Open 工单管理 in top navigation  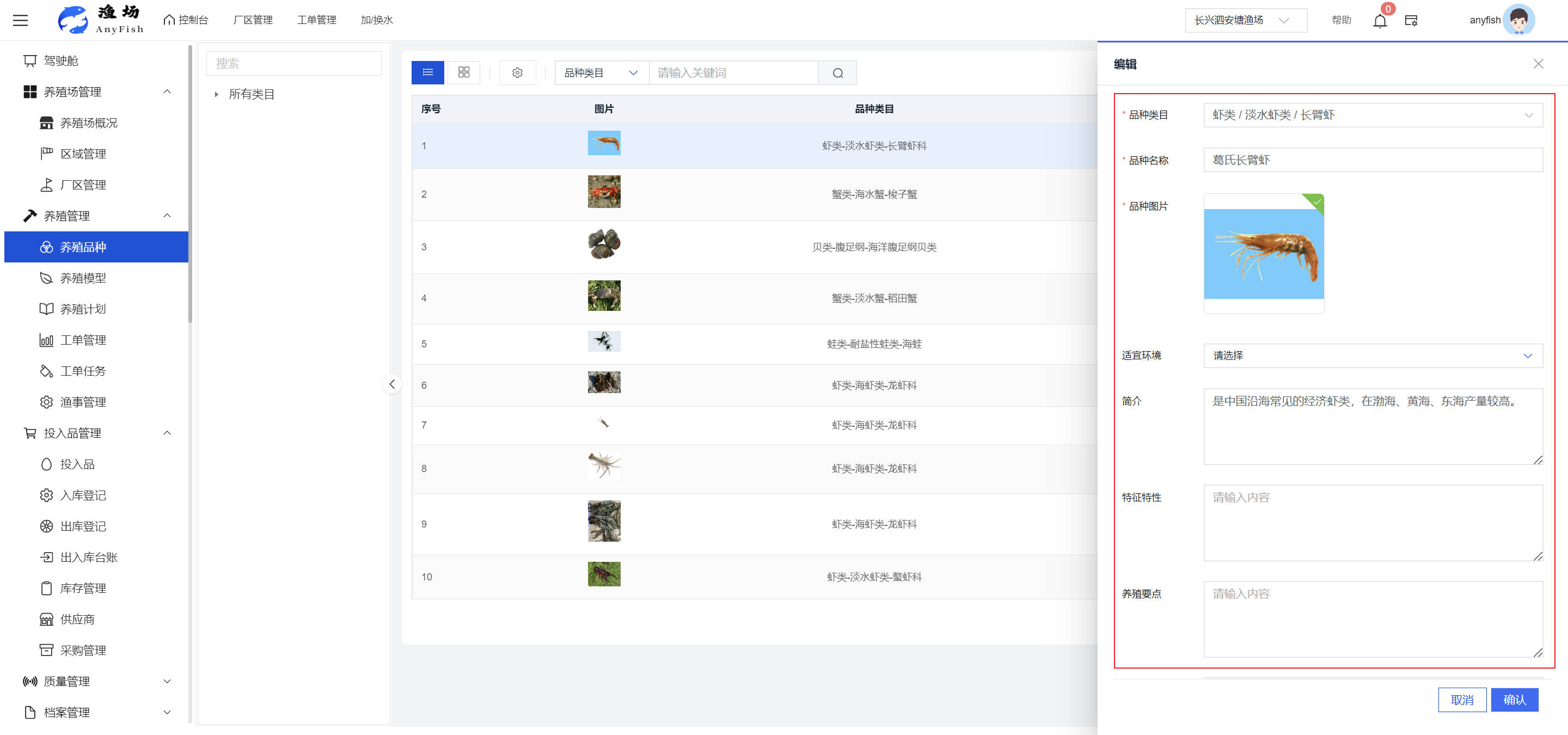pyautogui.click(x=316, y=20)
